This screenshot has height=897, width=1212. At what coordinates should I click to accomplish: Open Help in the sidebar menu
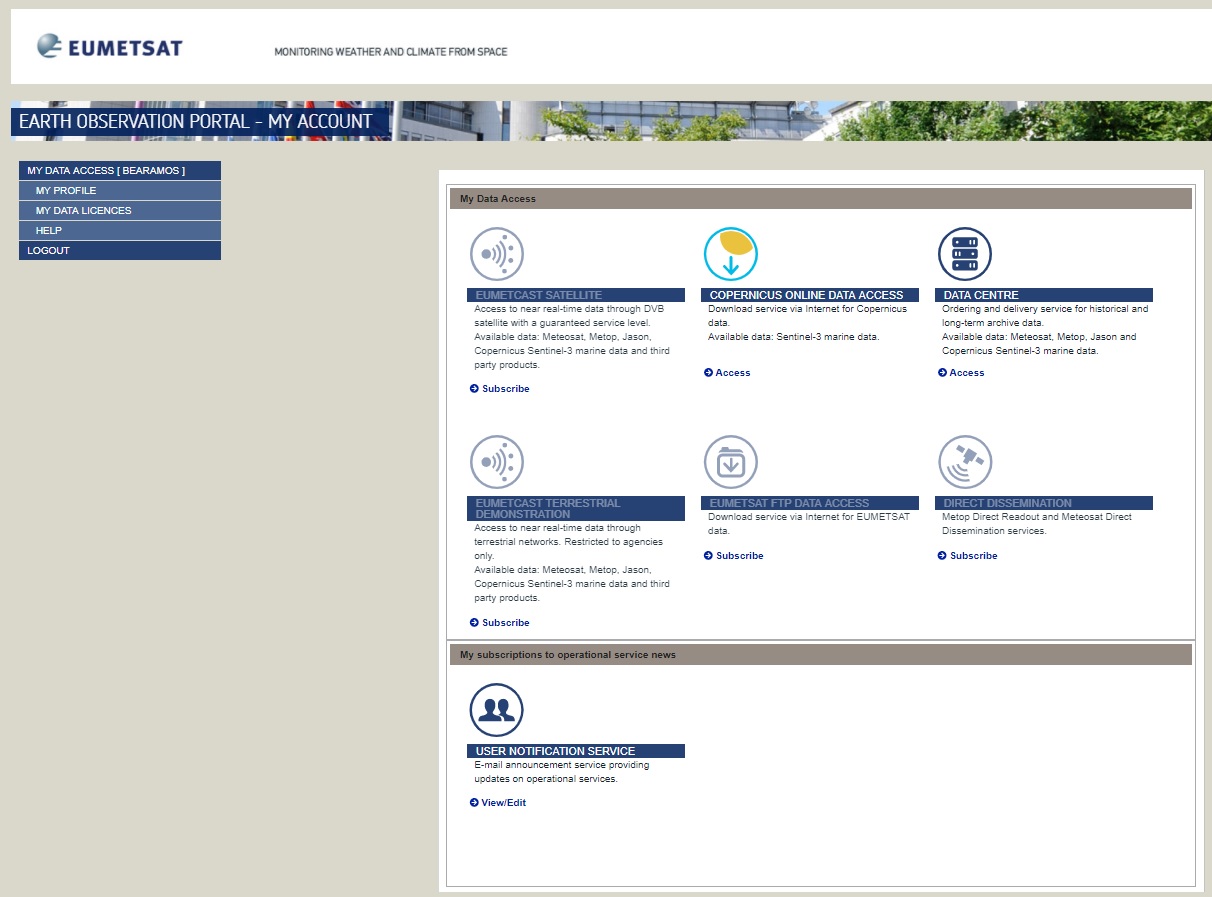120,231
